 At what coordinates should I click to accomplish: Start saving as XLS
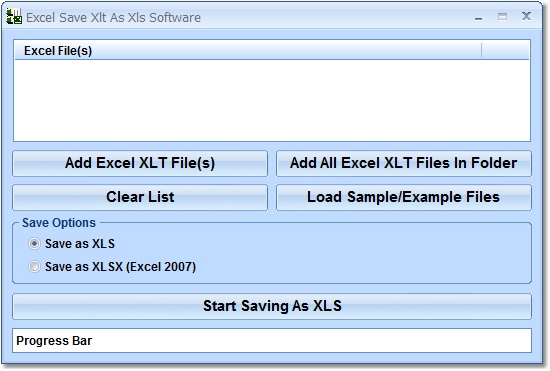pyautogui.click(x=272, y=306)
